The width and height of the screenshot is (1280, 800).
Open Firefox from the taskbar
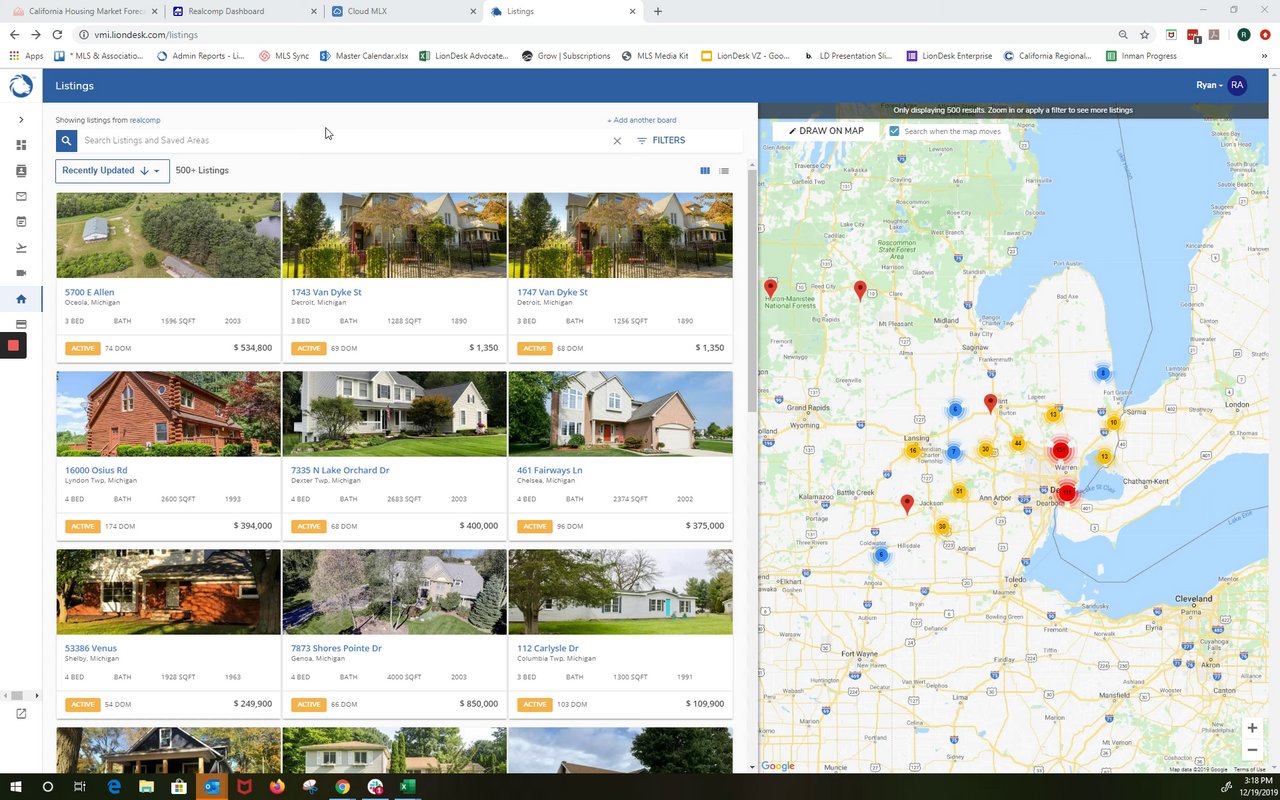[x=277, y=787]
